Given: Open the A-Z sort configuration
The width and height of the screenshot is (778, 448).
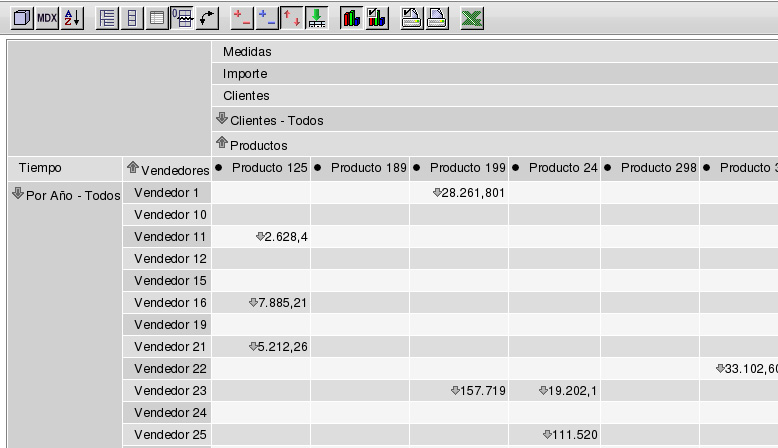Looking at the screenshot, I should coord(72,18).
